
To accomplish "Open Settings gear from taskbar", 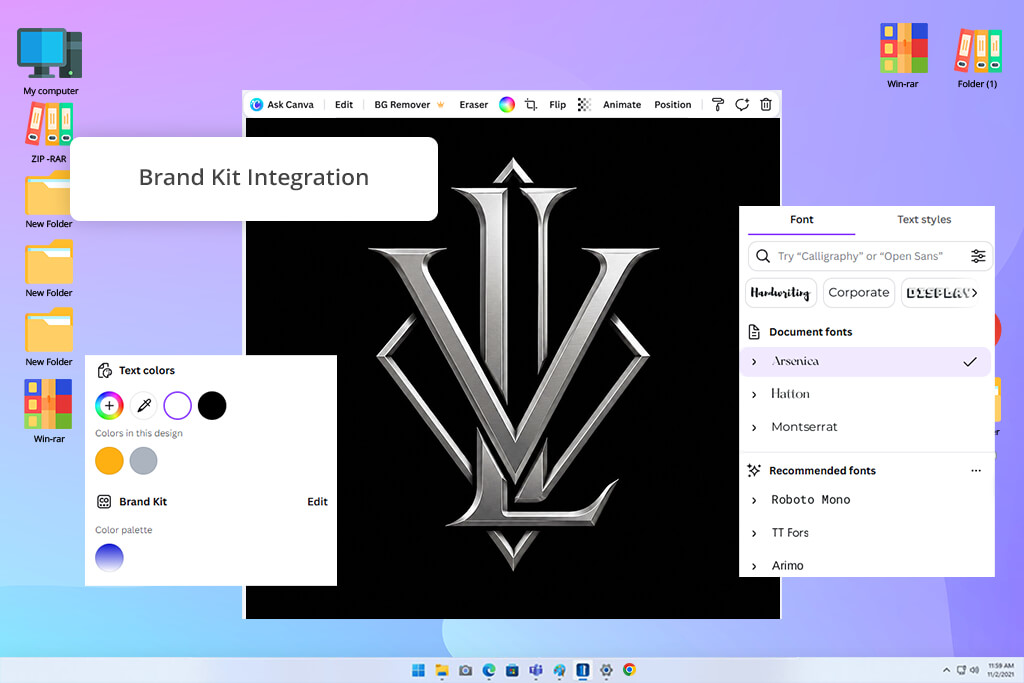I will pos(606,671).
